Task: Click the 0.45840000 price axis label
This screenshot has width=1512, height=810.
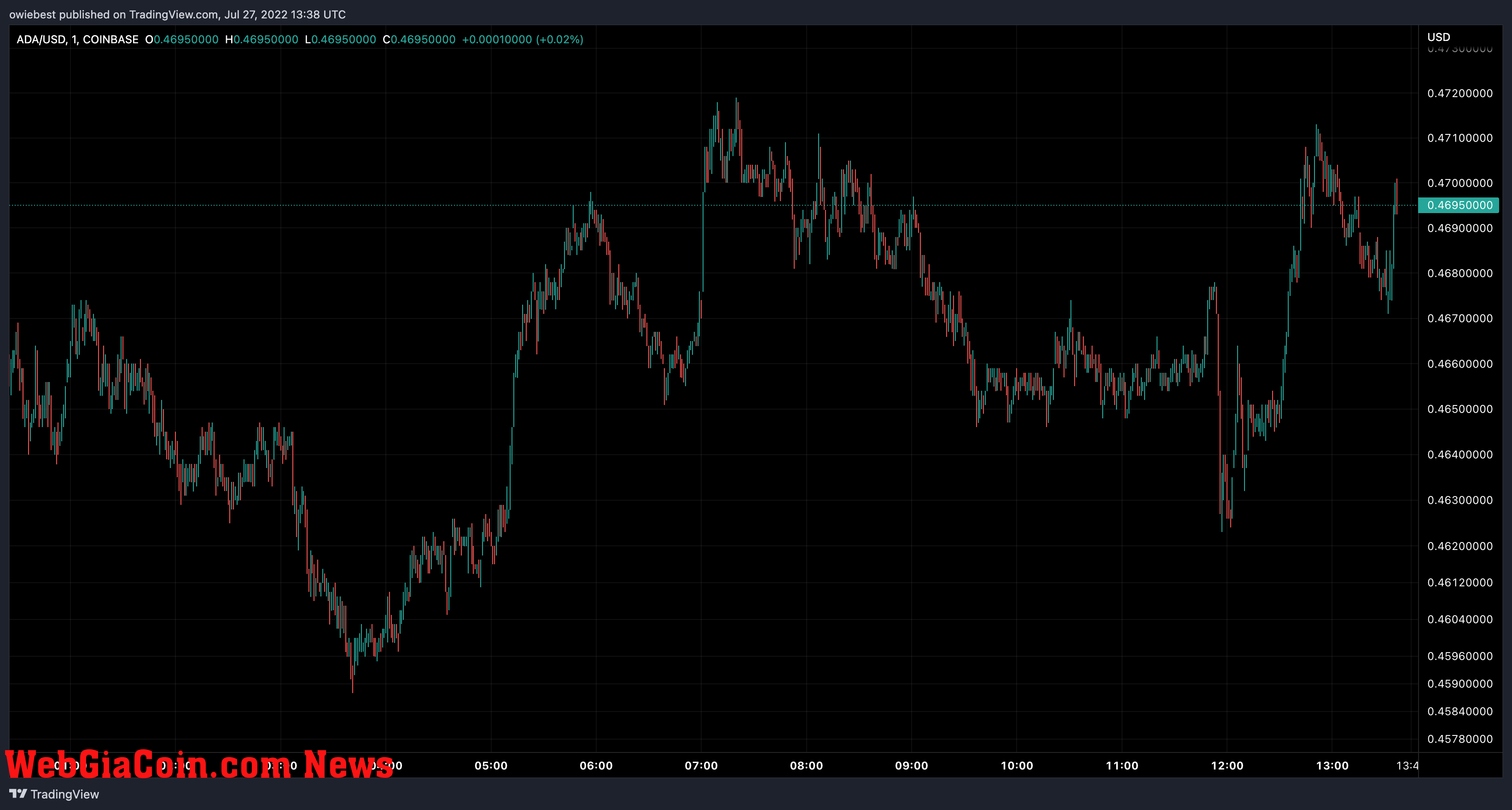Action: click(x=1460, y=712)
